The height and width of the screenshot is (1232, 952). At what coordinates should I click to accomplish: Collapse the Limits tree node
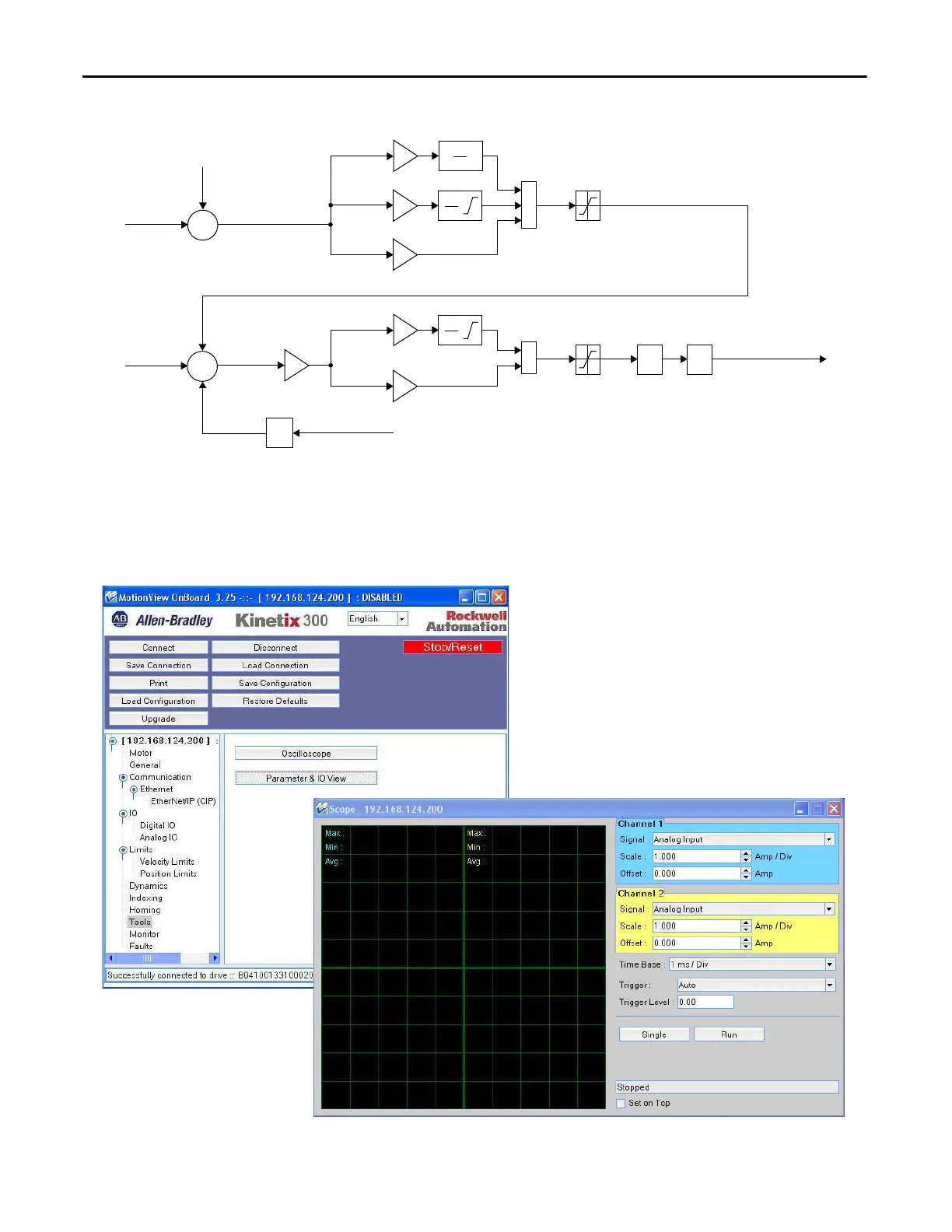(x=123, y=850)
